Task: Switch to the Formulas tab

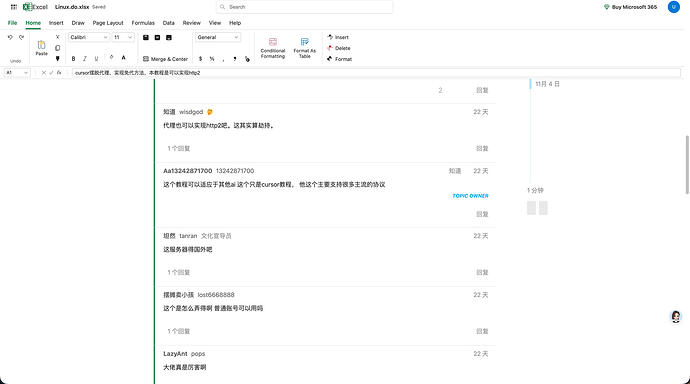Action: point(143,23)
